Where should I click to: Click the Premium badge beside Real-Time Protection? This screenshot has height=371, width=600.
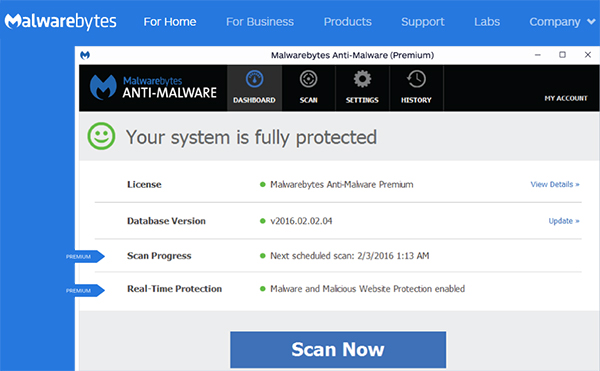[x=85, y=291]
